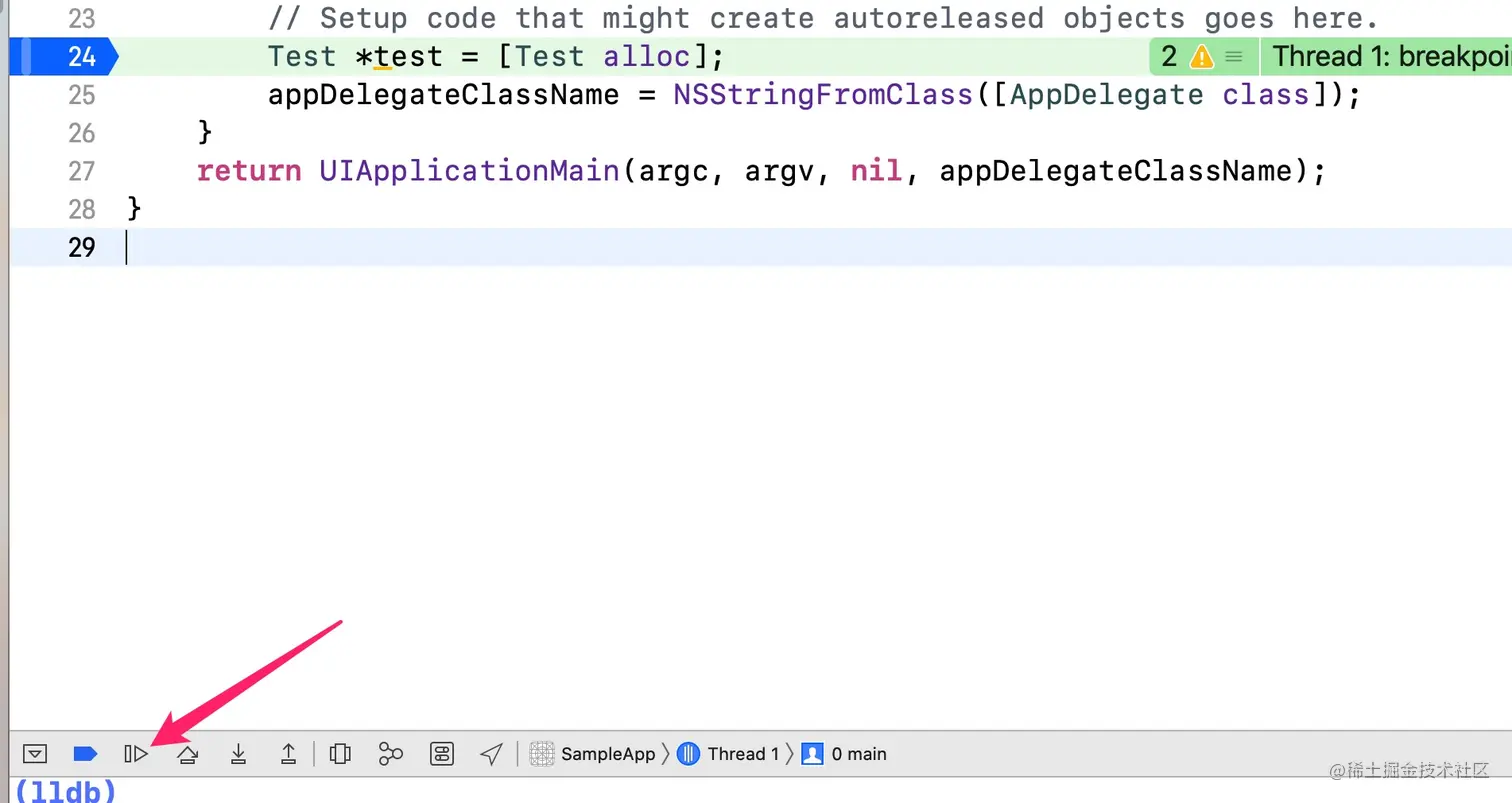Viewport: 1512px width, 803px height.
Task: Click line number 25 in gutter
Action: (81, 95)
